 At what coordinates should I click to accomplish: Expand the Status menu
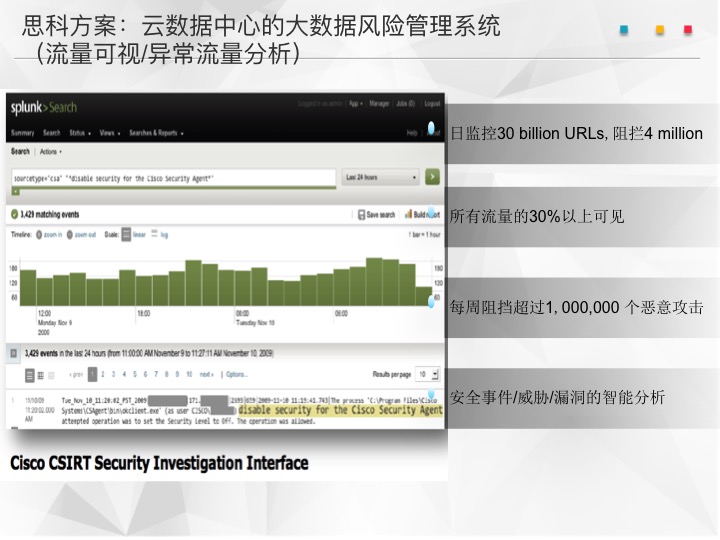coord(80,133)
